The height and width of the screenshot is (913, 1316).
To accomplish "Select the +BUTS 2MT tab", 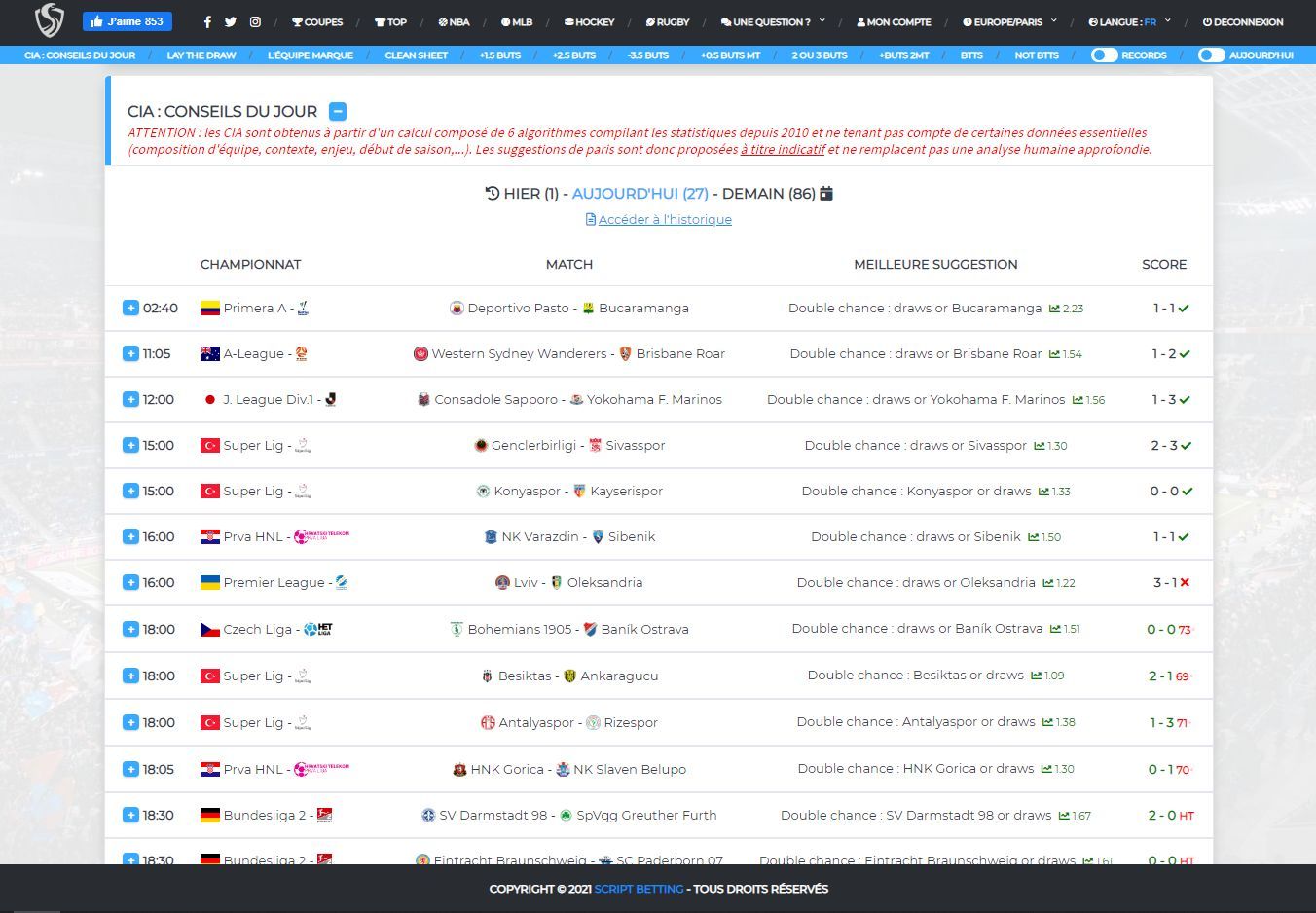I will (x=904, y=55).
